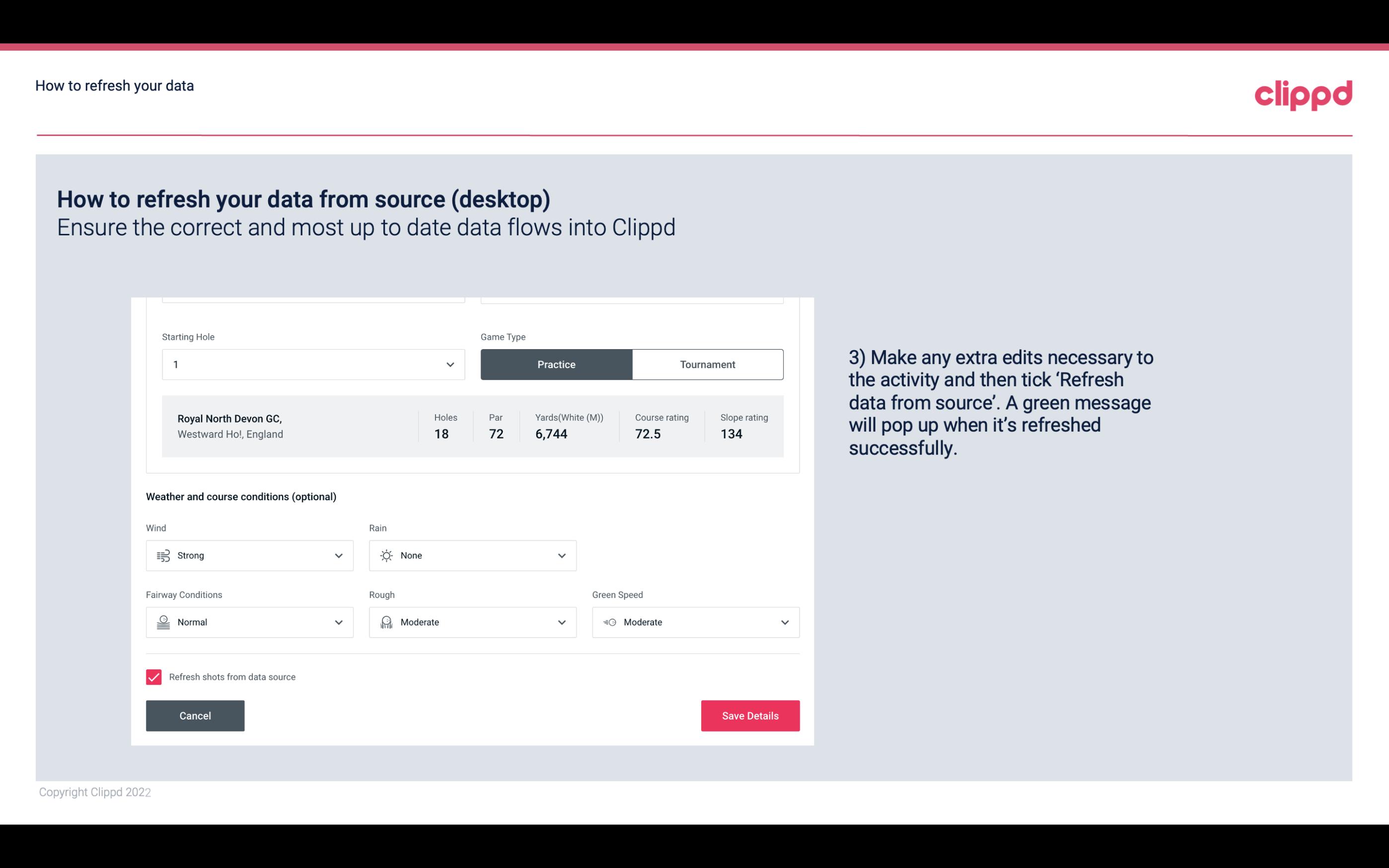
Task: Click the Royal North Devon GC course entry
Action: (x=472, y=425)
